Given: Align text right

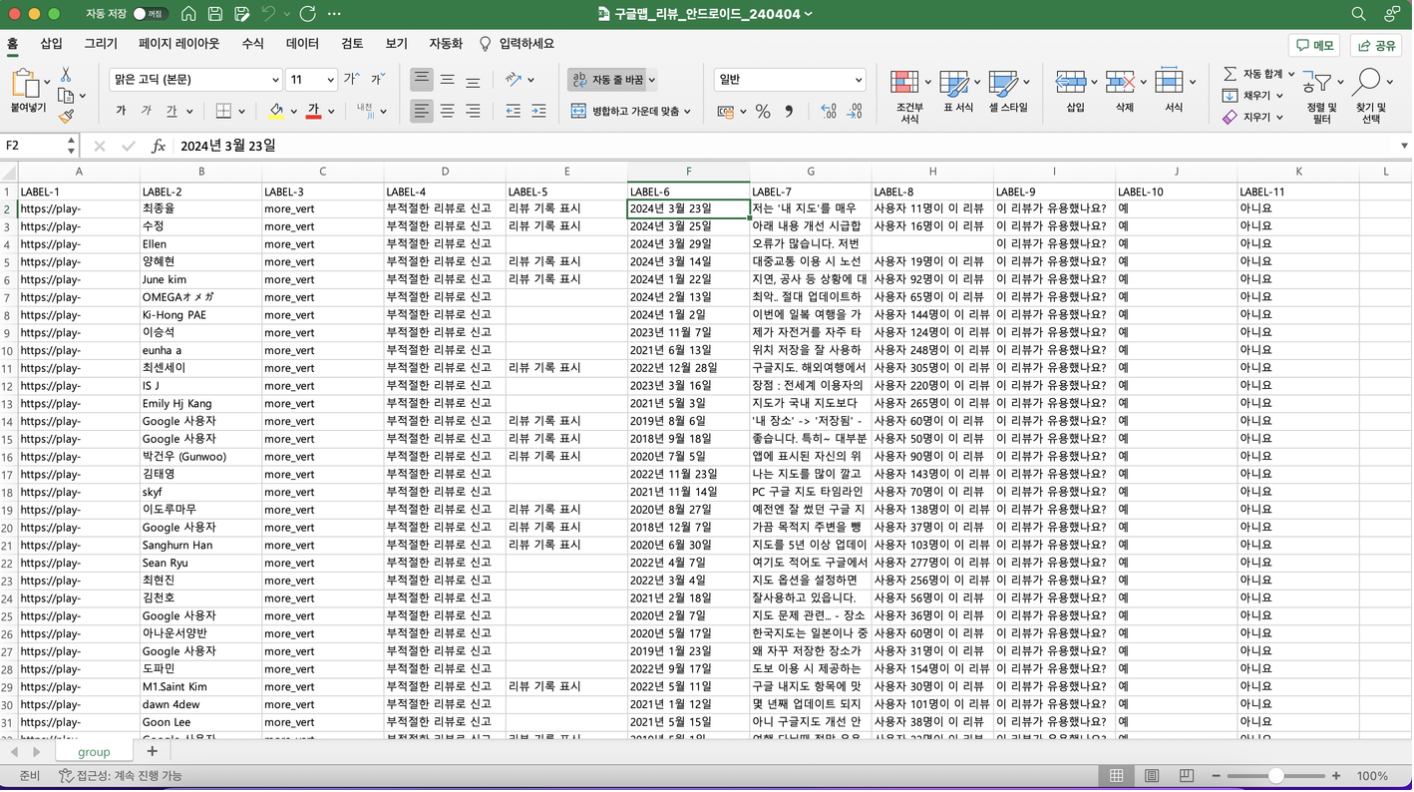Looking at the screenshot, I should [x=473, y=111].
